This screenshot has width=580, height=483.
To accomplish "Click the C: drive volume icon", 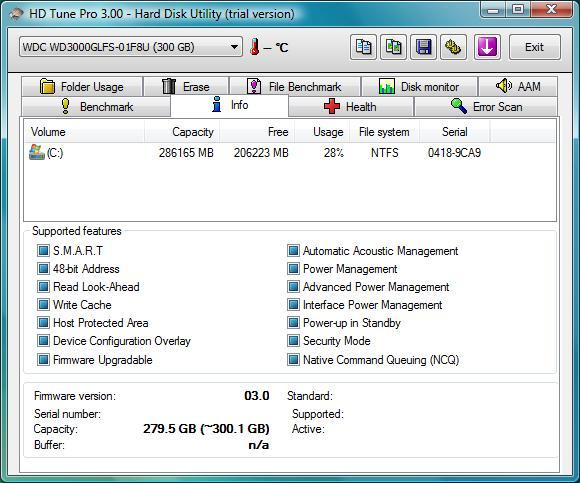I will click(x=37, y=152).
